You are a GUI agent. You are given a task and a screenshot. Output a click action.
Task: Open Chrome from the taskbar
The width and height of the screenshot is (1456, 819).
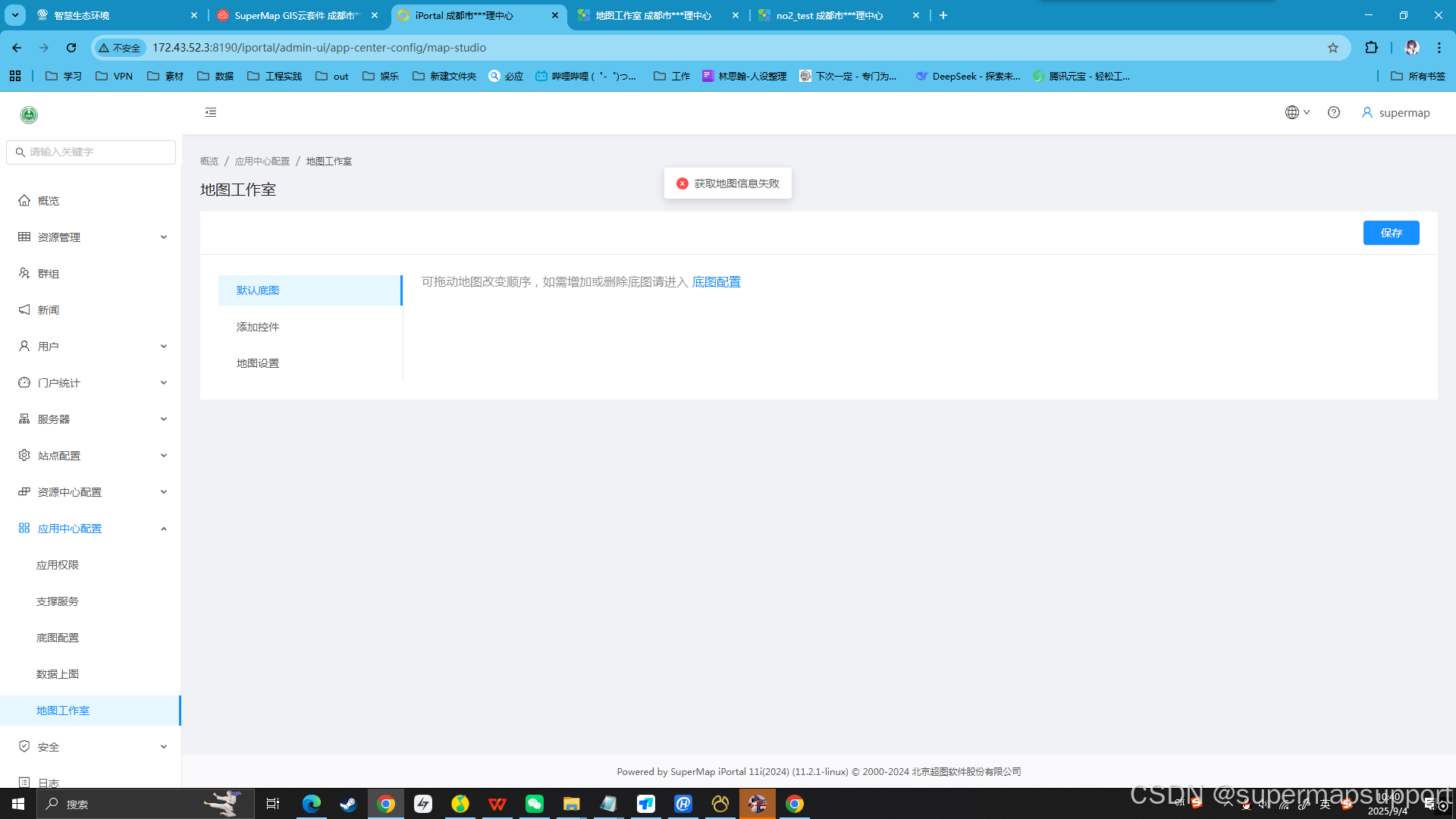386,804
